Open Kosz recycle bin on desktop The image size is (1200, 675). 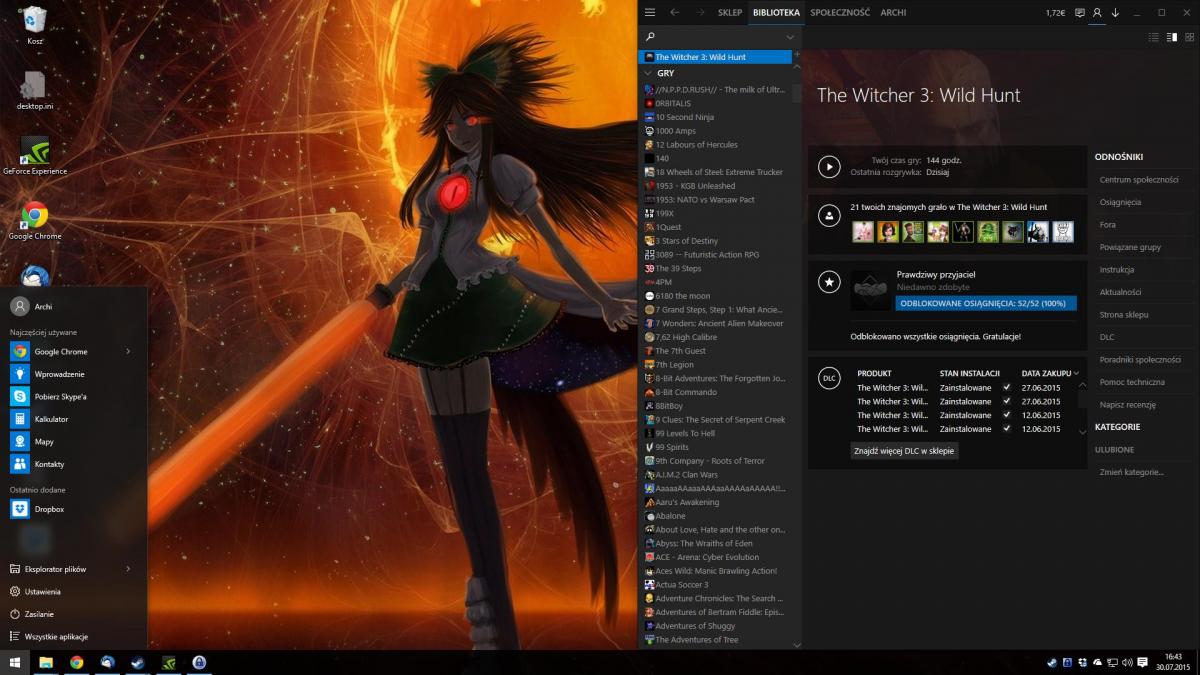coord(34,25)
